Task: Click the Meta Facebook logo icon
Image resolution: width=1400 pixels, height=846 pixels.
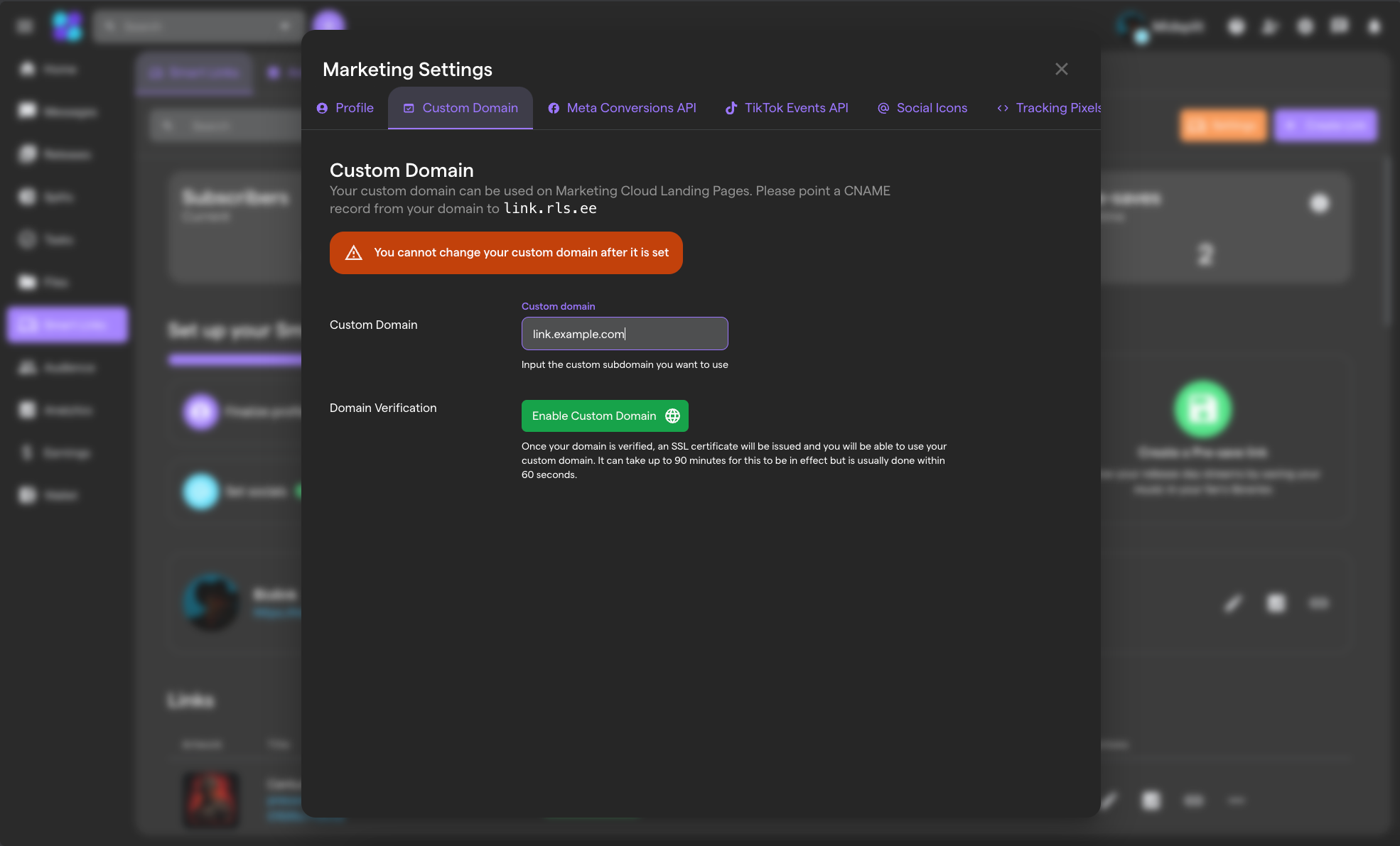Action: 554,108
